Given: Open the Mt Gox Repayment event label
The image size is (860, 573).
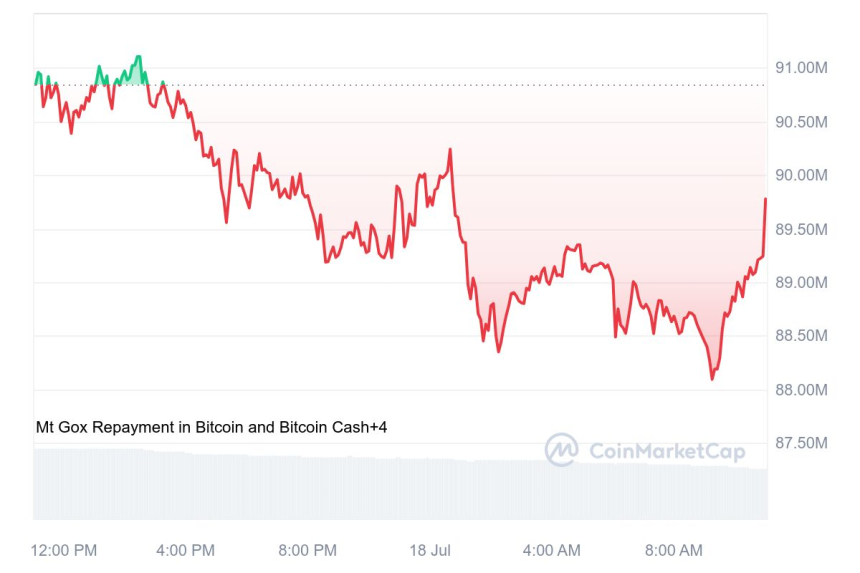Looking at the screenshot, I should pos(211,427).
